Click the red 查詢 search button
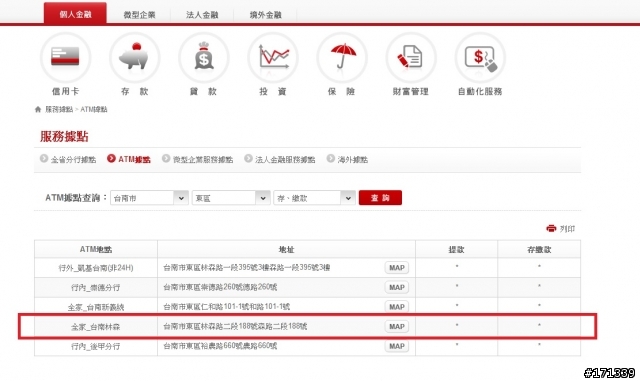The height and width of the screenshot is (381, 640). click(380, 198)
